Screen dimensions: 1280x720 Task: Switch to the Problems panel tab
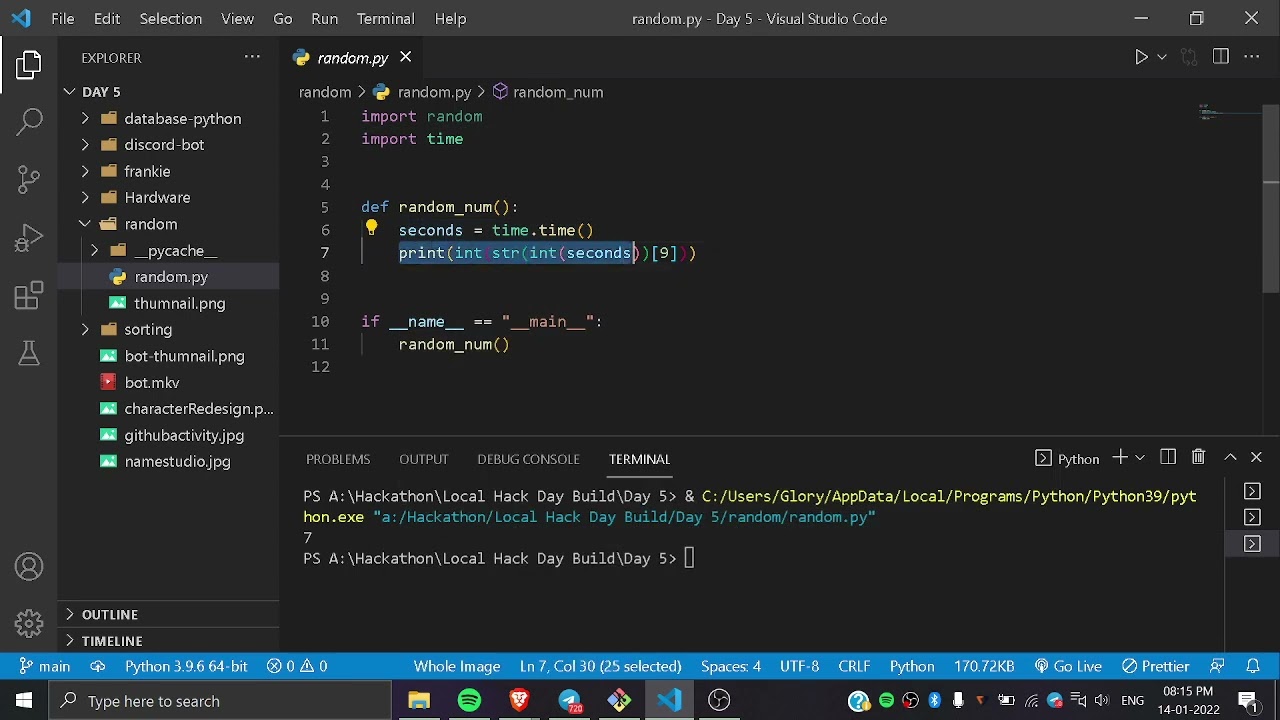coord(338,459)
